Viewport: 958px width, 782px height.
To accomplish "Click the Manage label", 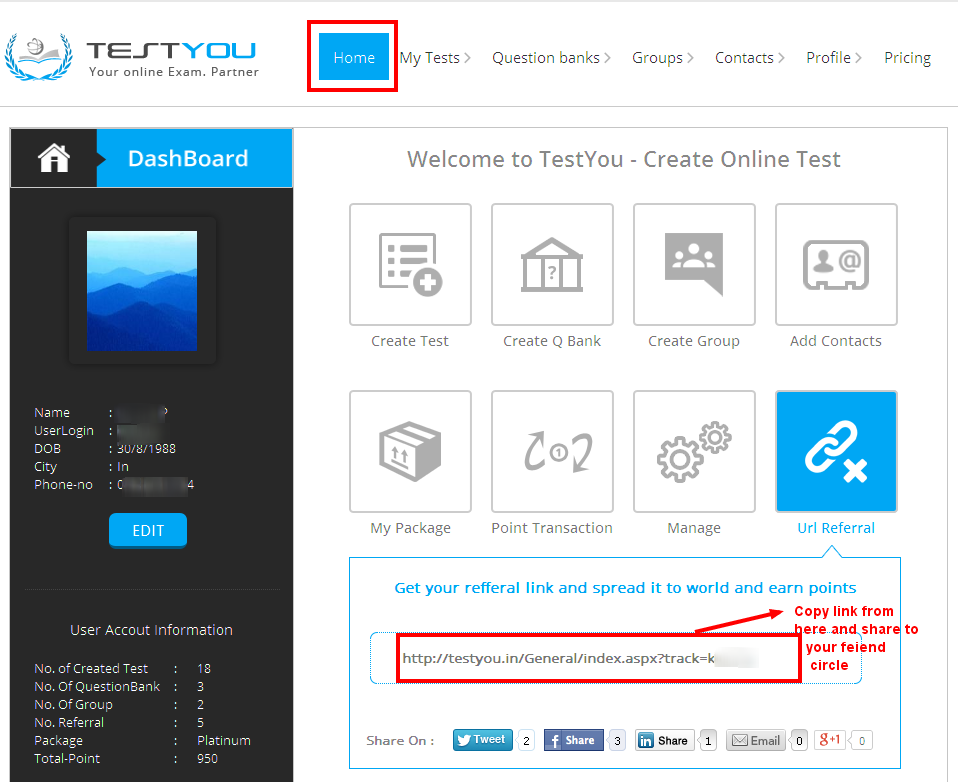I will coord(694,528).
